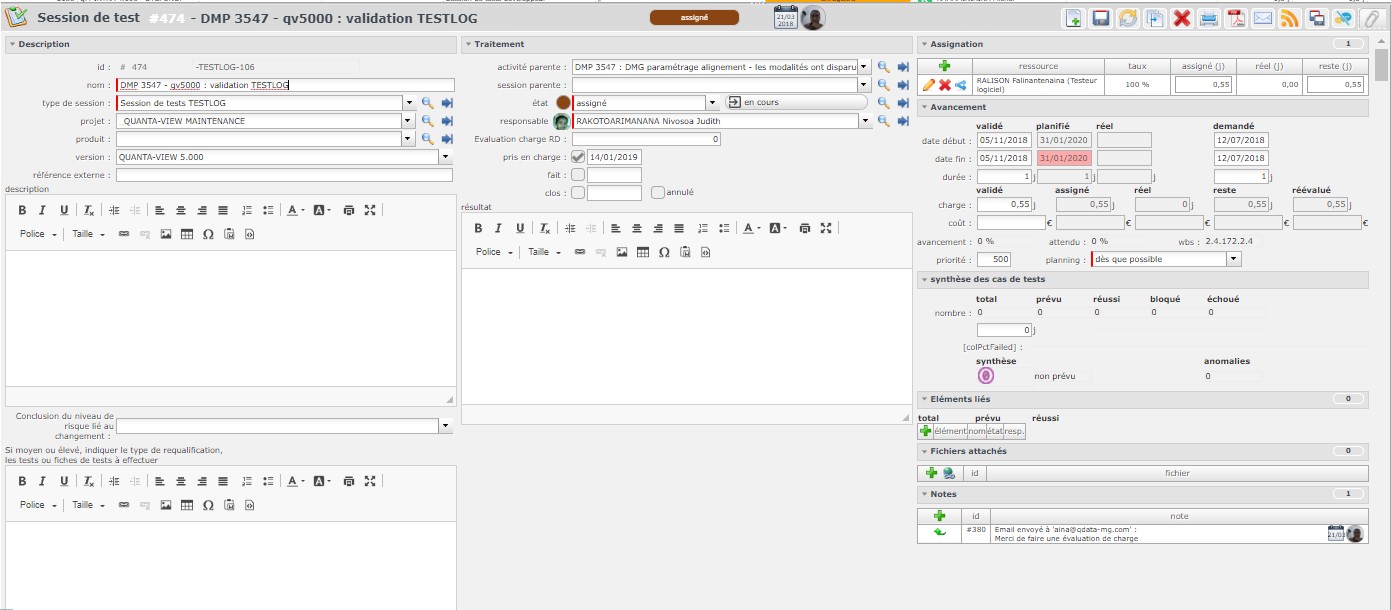Open the 'état' dropdown showing assigné
1391x610 pixels.
712,102
